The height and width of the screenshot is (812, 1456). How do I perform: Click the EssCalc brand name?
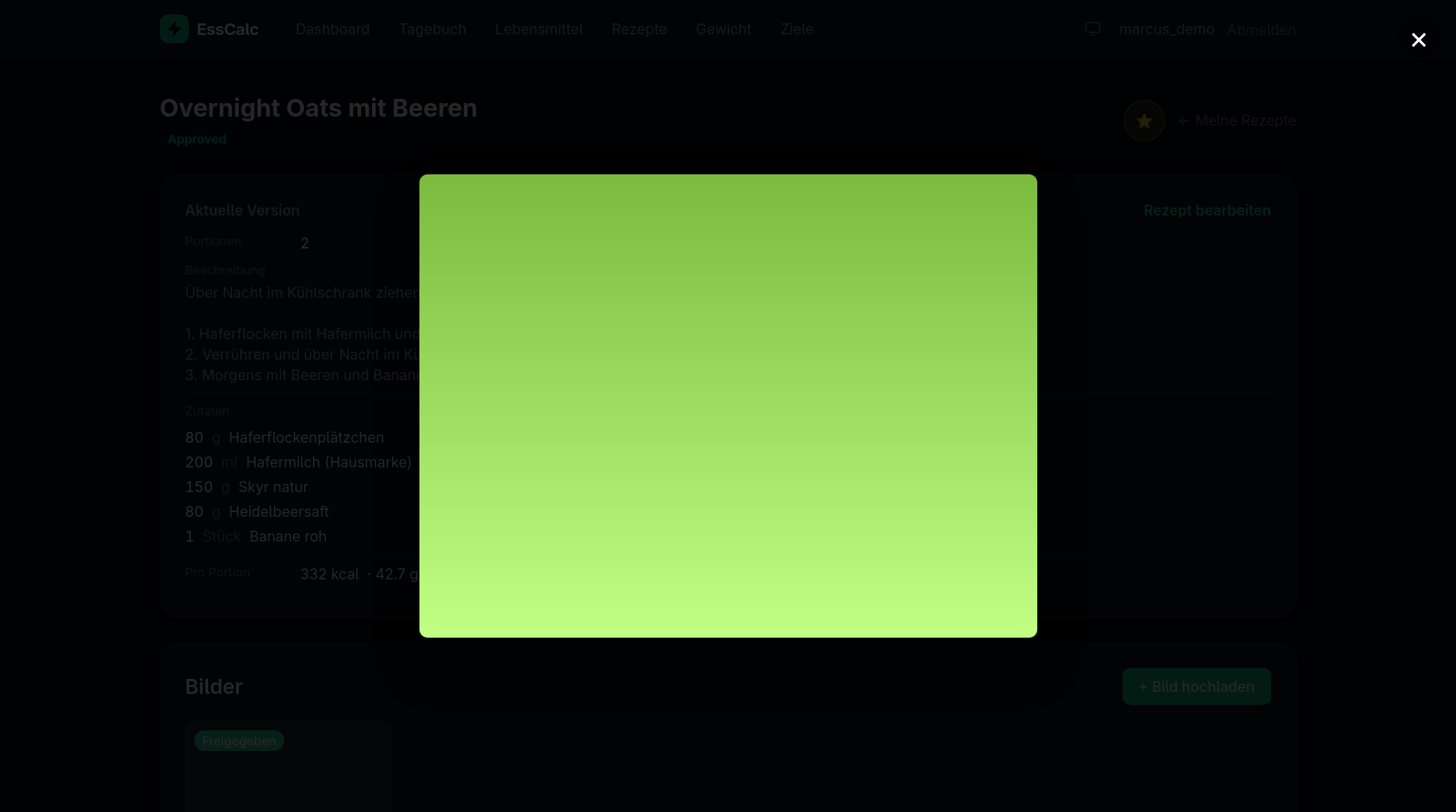tap(227, 29)
